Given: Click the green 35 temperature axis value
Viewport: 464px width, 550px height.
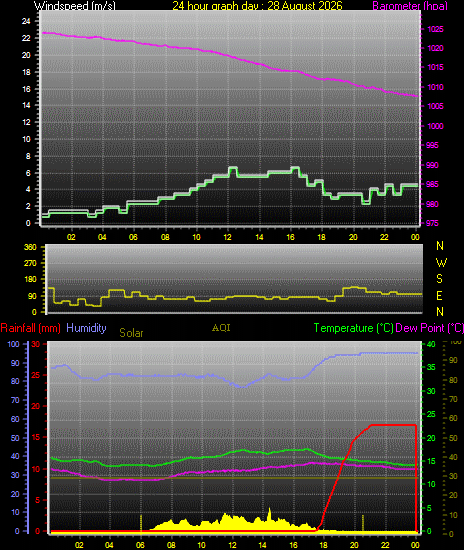Looking at the screenshot, I should (431, 368).
